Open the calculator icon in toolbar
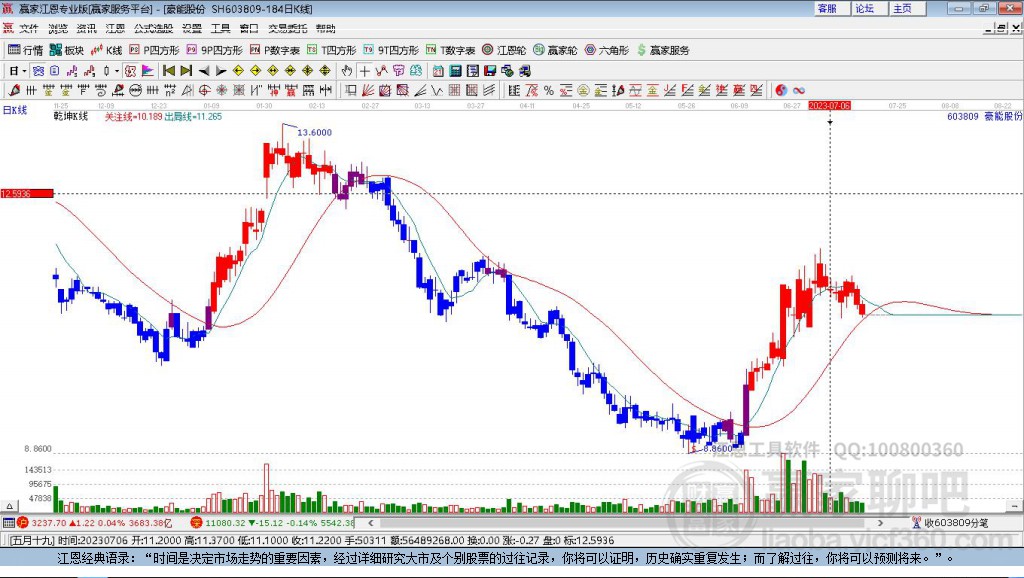 click(455, 71)
